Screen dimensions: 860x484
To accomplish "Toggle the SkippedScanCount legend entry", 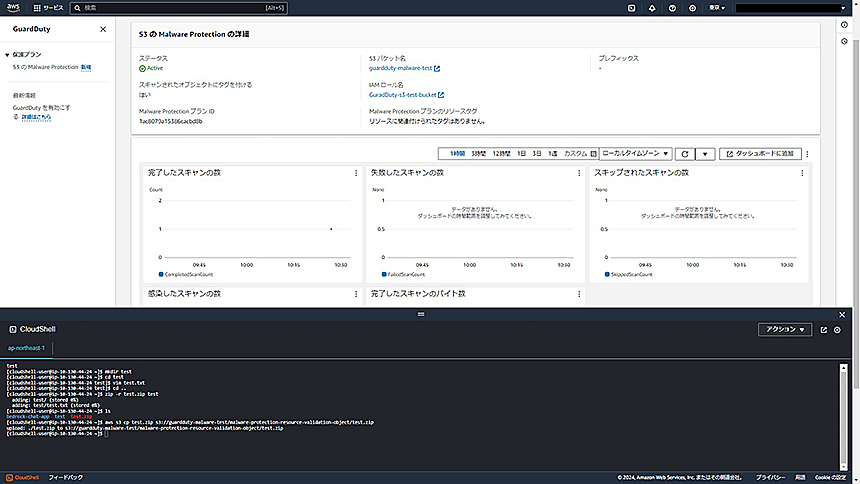I will pyautogui.click(x=629, y=274).
